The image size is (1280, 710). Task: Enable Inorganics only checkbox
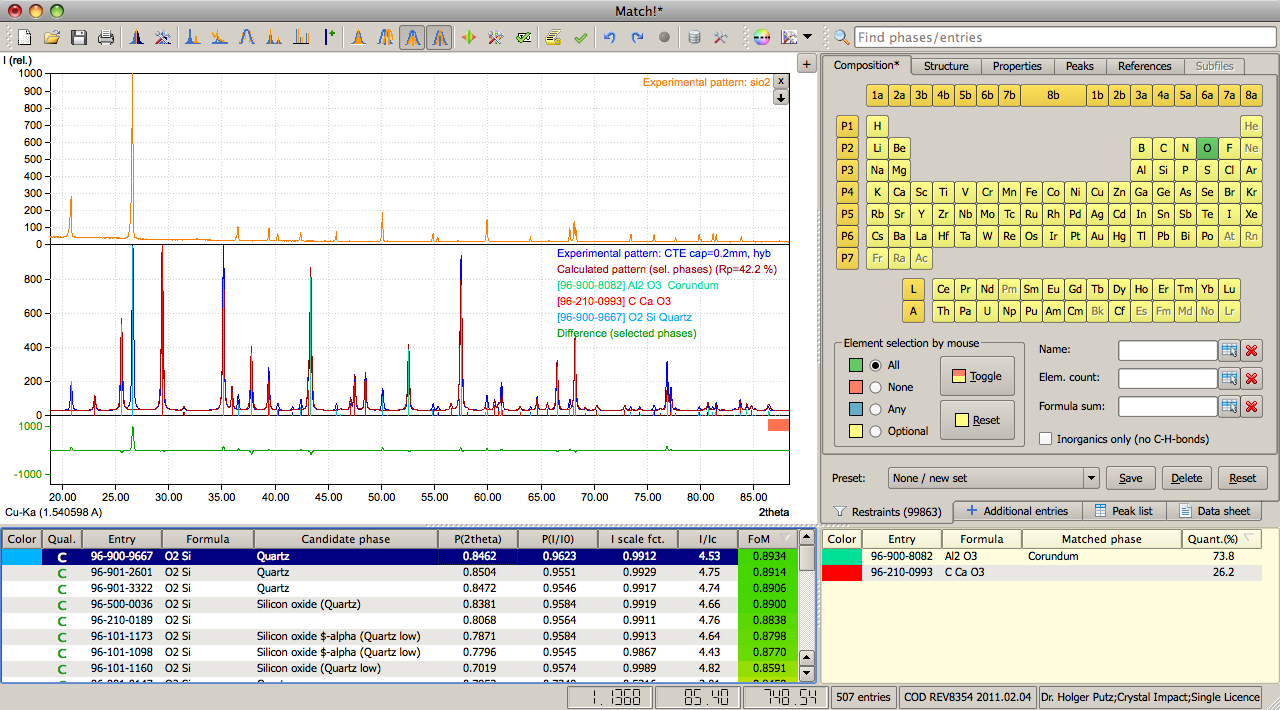[x=1046, y=438]
